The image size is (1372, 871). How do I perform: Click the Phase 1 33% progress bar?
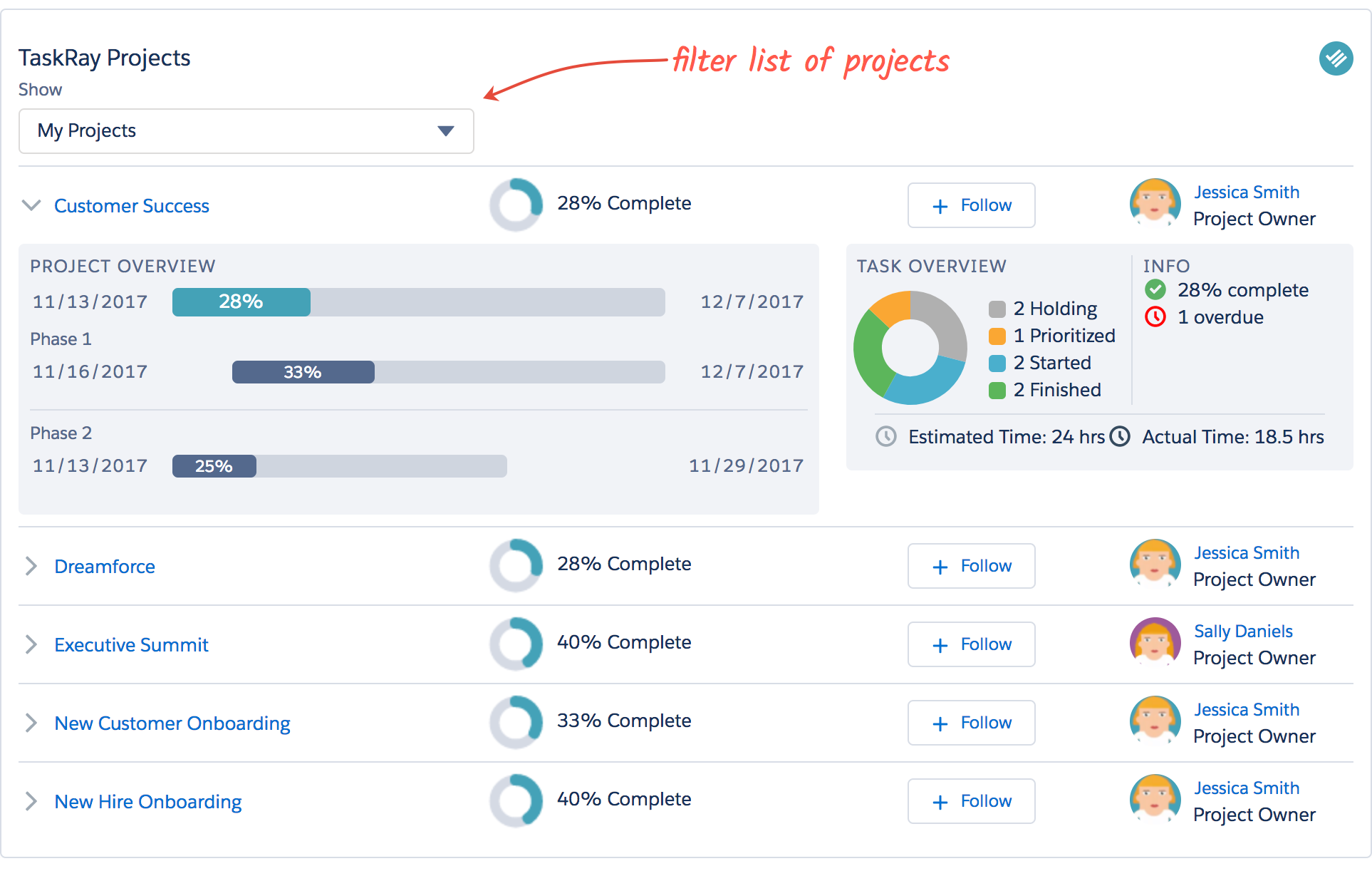point(449,372)
